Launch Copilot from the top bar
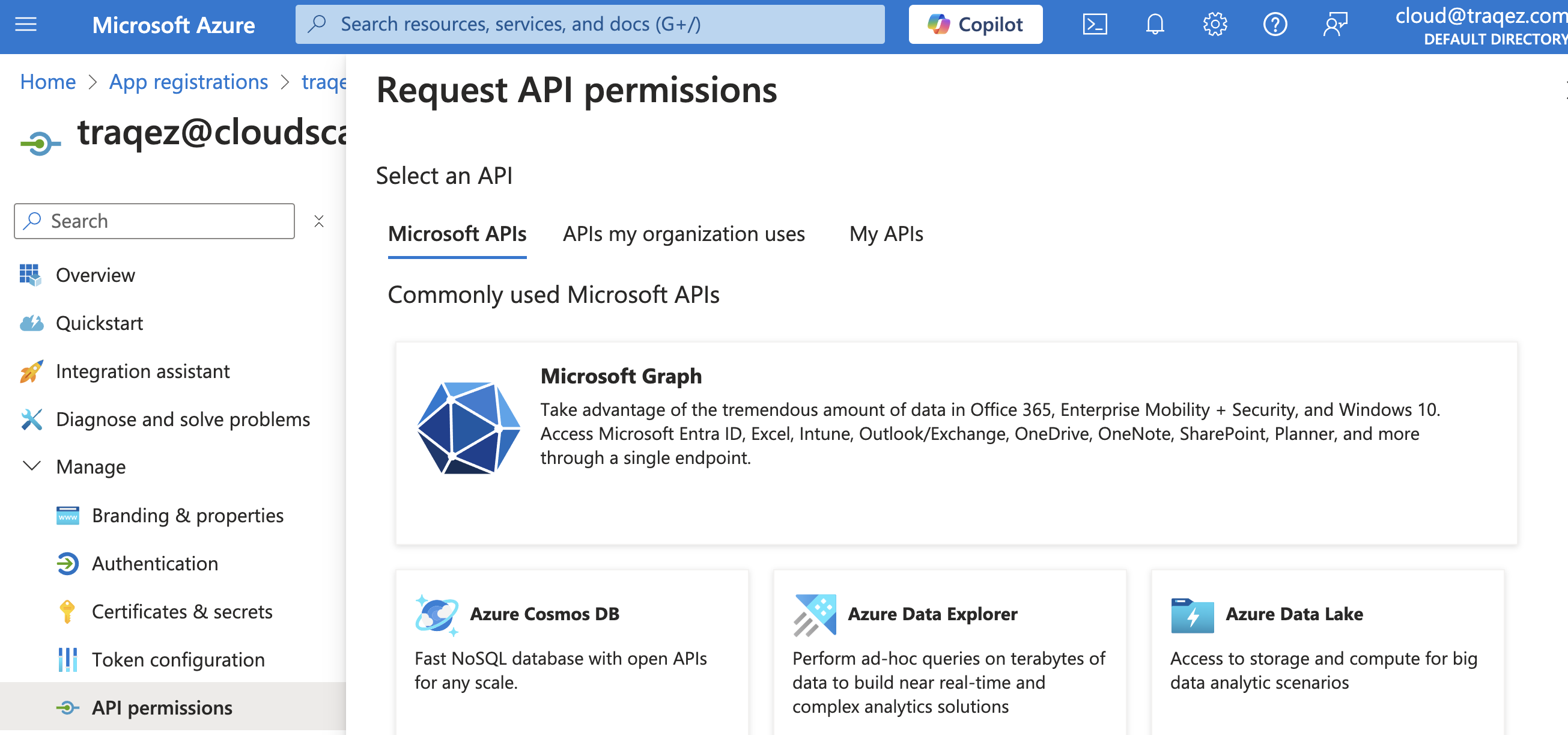This screenshot has height=735, width=1568. coord(975,25)
